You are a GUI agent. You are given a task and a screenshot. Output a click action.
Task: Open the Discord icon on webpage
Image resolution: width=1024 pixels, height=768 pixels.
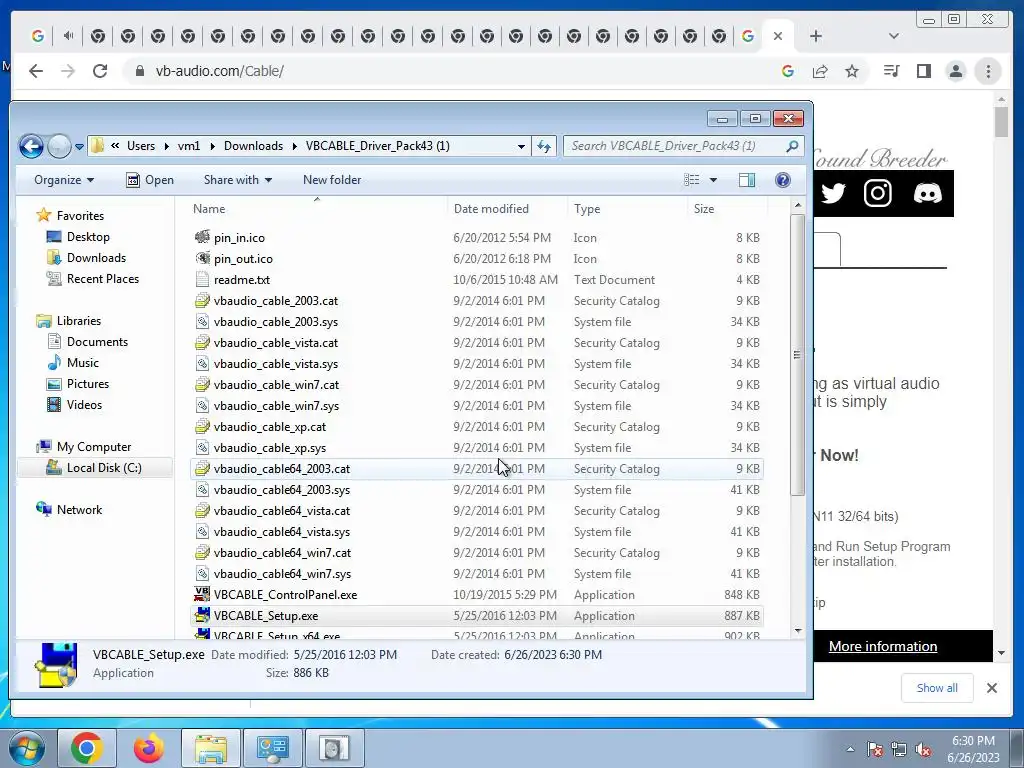click(x=927, y=193)
